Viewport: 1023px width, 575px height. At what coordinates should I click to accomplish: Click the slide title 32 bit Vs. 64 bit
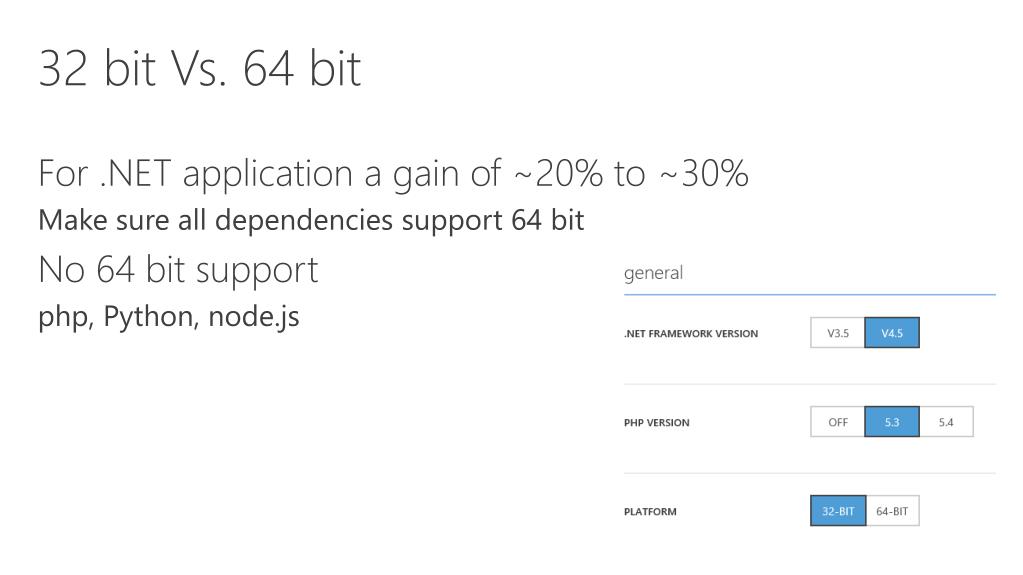[200, 69]
